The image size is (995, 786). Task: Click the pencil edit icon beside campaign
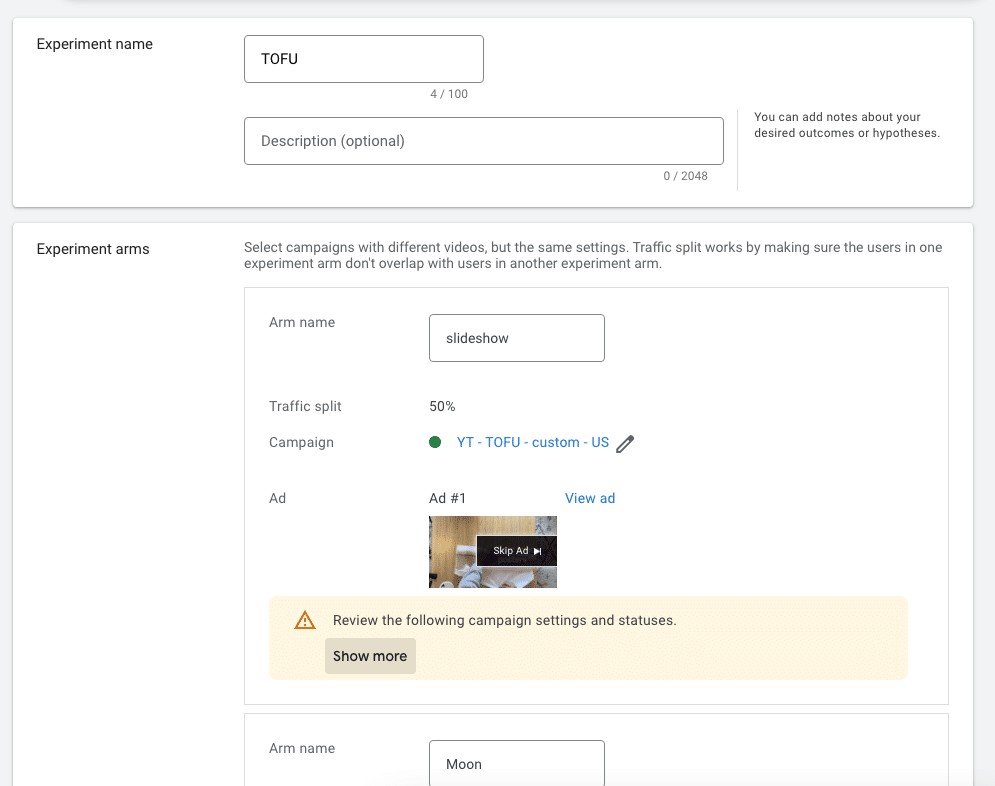[625, 443]
